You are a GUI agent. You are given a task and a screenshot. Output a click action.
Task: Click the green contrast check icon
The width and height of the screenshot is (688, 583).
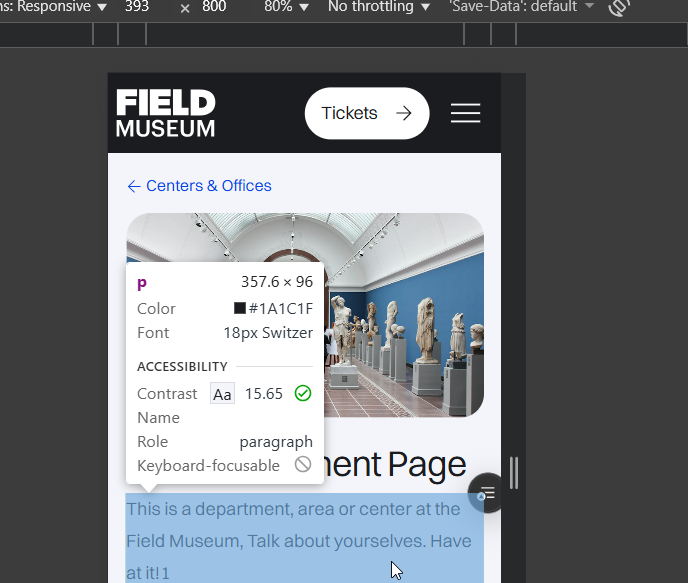tap(303, 394)
